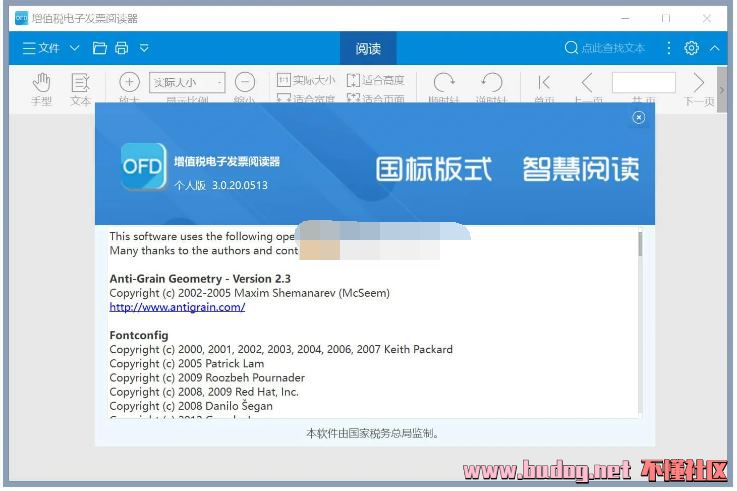The image size is (737, 491).
Task: Choose 实际大小 actual size view
Action: coord(306,80)
